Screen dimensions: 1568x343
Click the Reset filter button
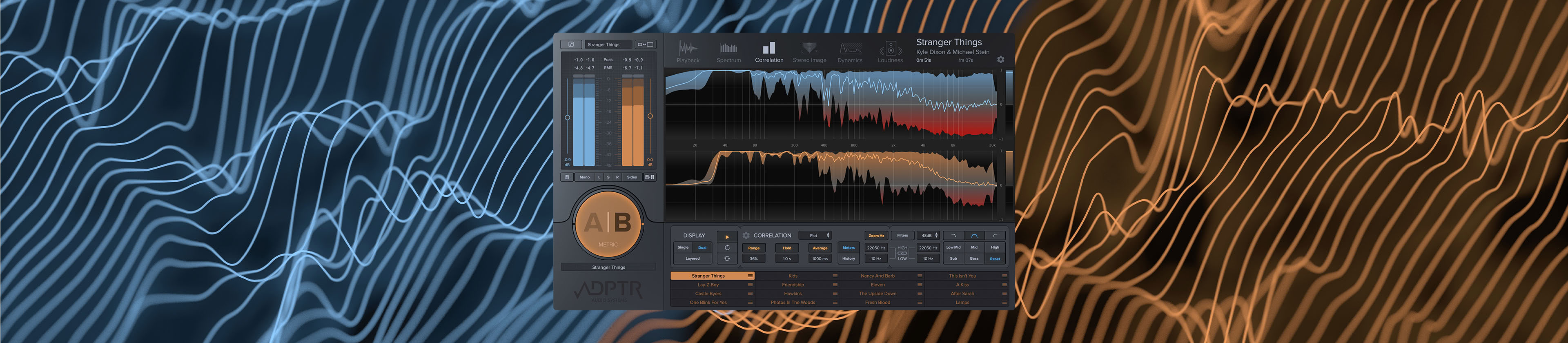coord(995,258)
